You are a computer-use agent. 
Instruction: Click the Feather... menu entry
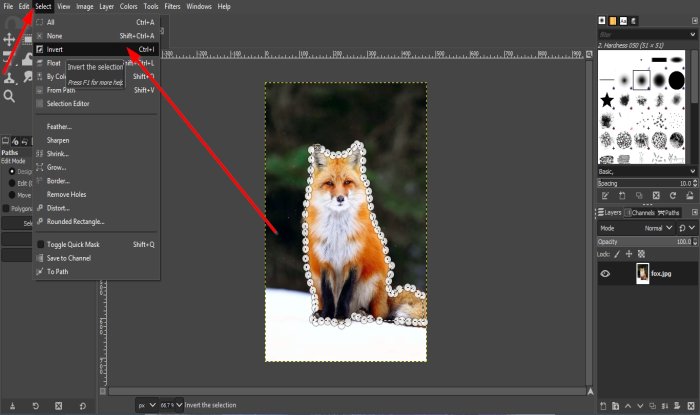59,126
